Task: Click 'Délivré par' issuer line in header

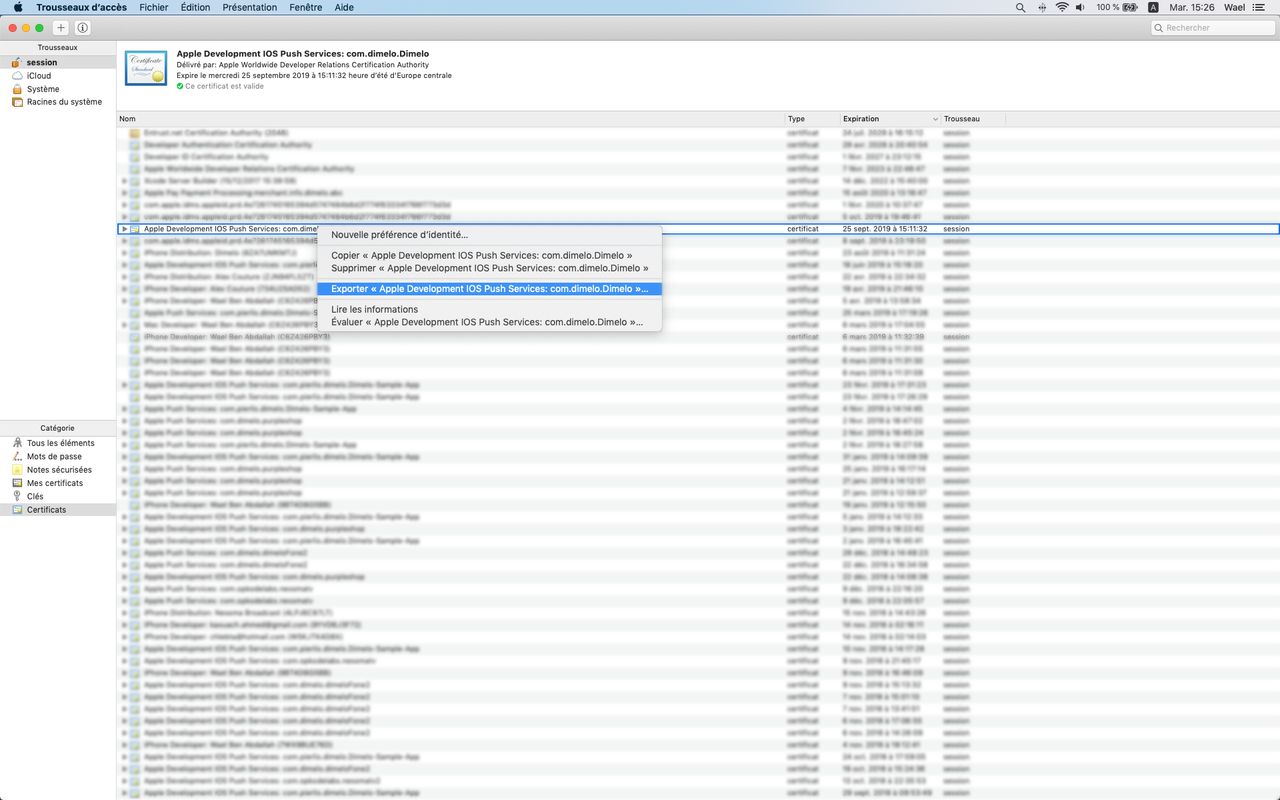Action: 303,64
